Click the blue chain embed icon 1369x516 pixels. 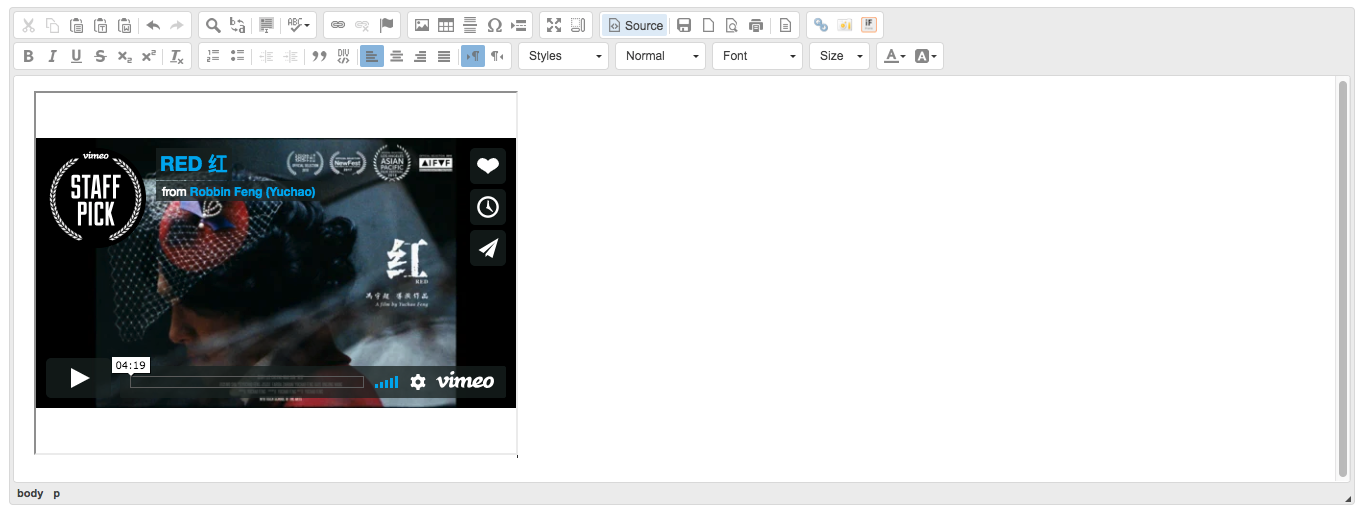click(821, 25)
